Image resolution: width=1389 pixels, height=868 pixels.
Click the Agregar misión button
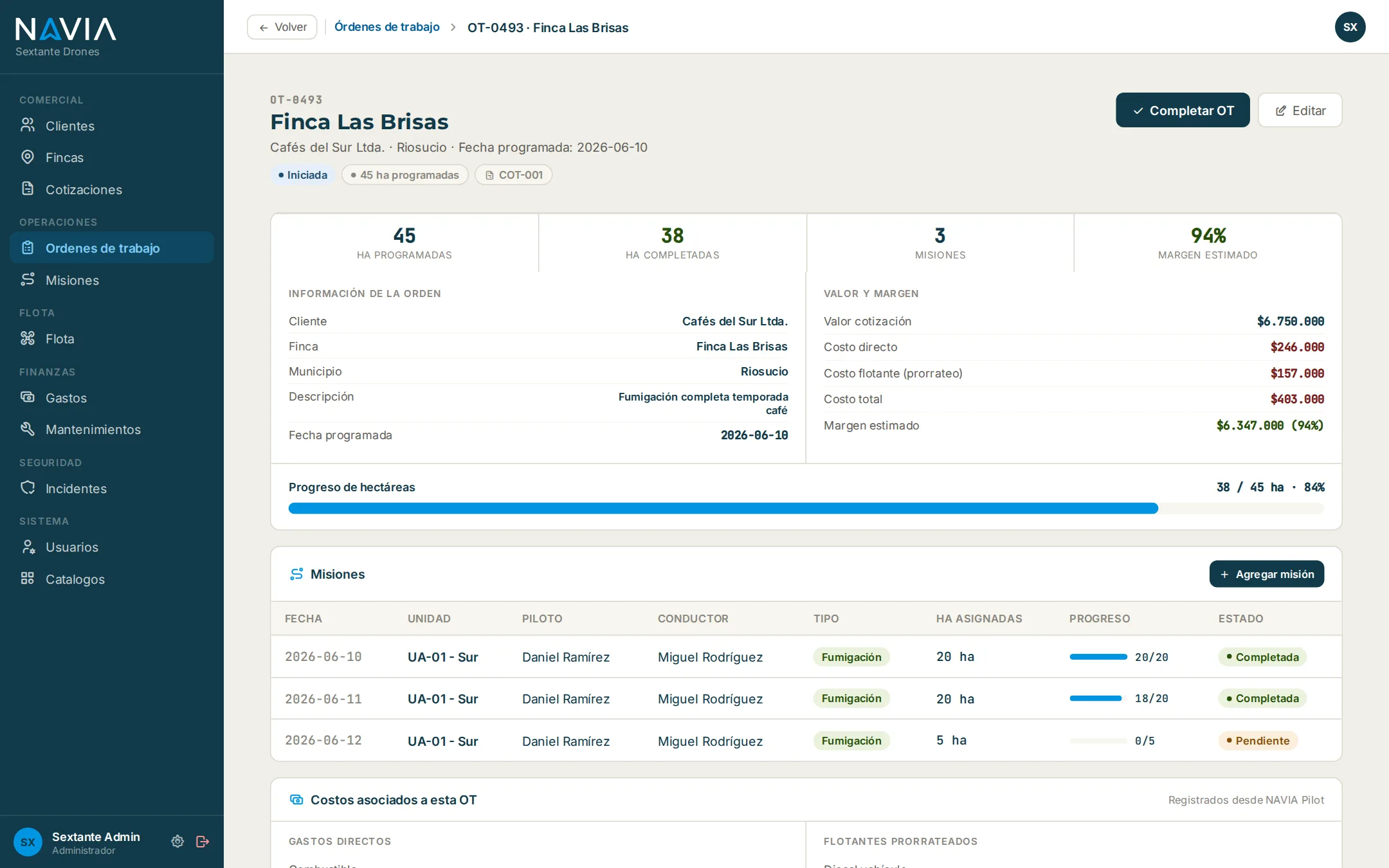[1266, 574]
